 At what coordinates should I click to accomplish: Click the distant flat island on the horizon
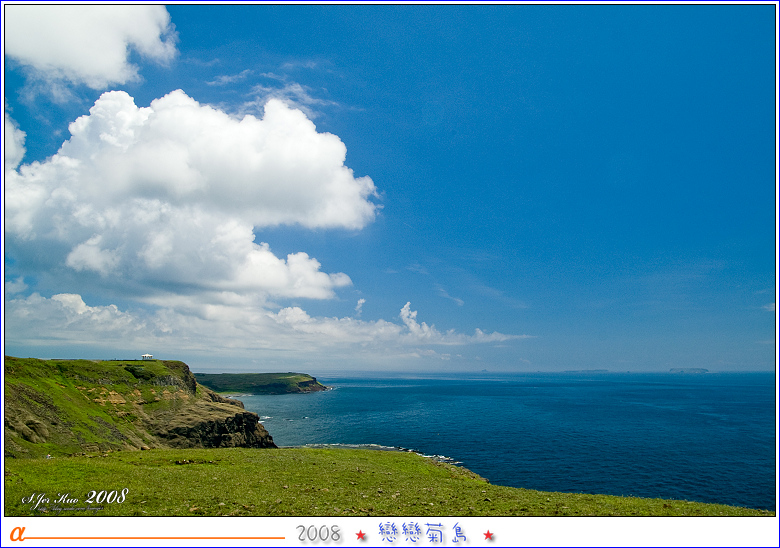[x=688, y=370]
